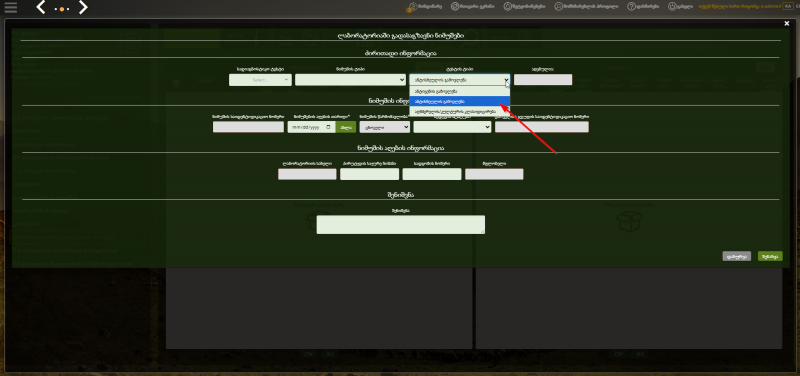Choose the last option in the open list

point(459,111)
